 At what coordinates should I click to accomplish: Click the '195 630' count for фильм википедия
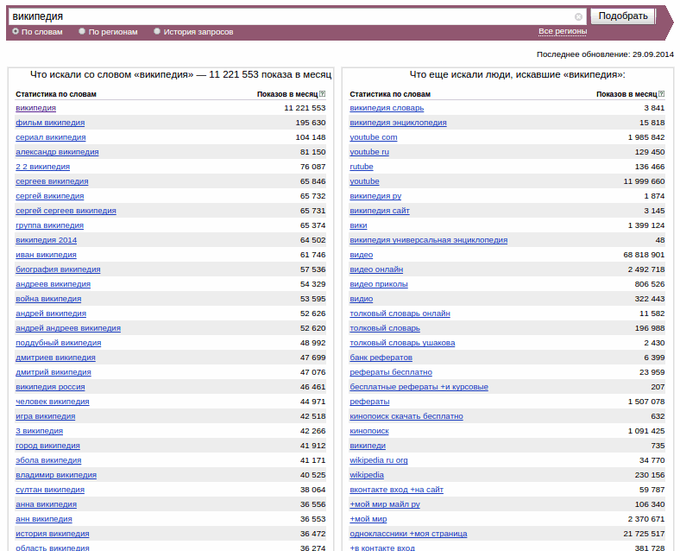311,123
